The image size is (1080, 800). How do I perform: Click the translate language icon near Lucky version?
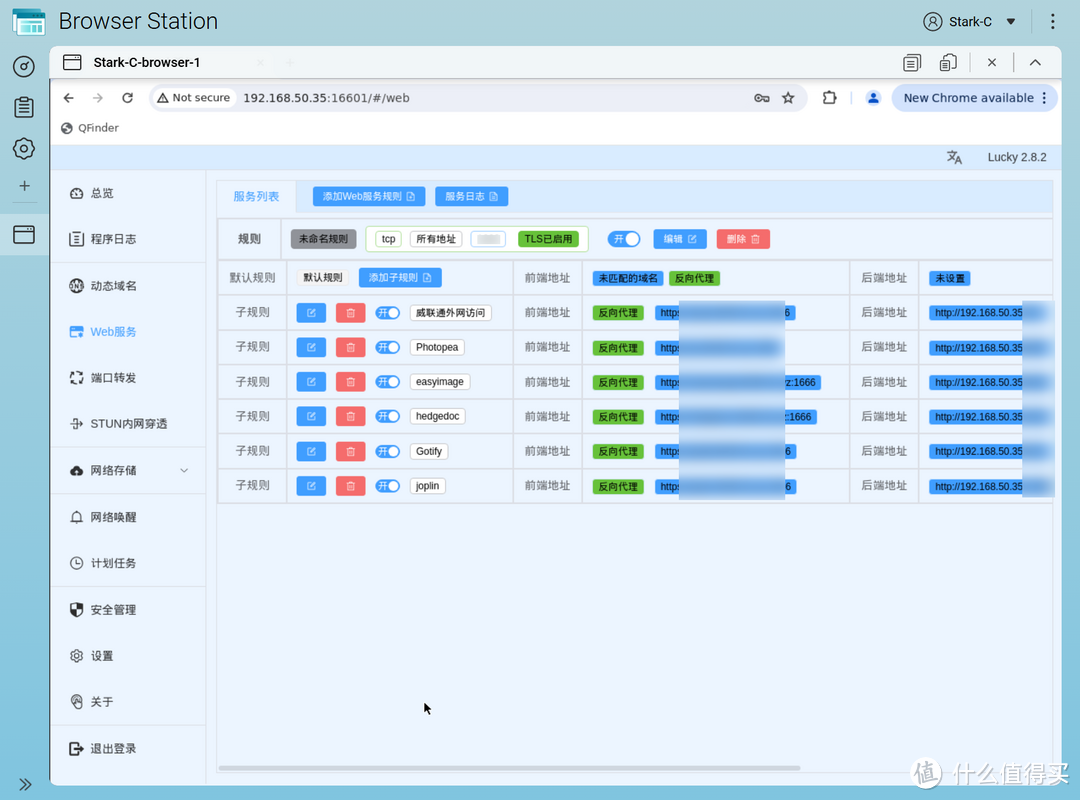coord(954,158)
